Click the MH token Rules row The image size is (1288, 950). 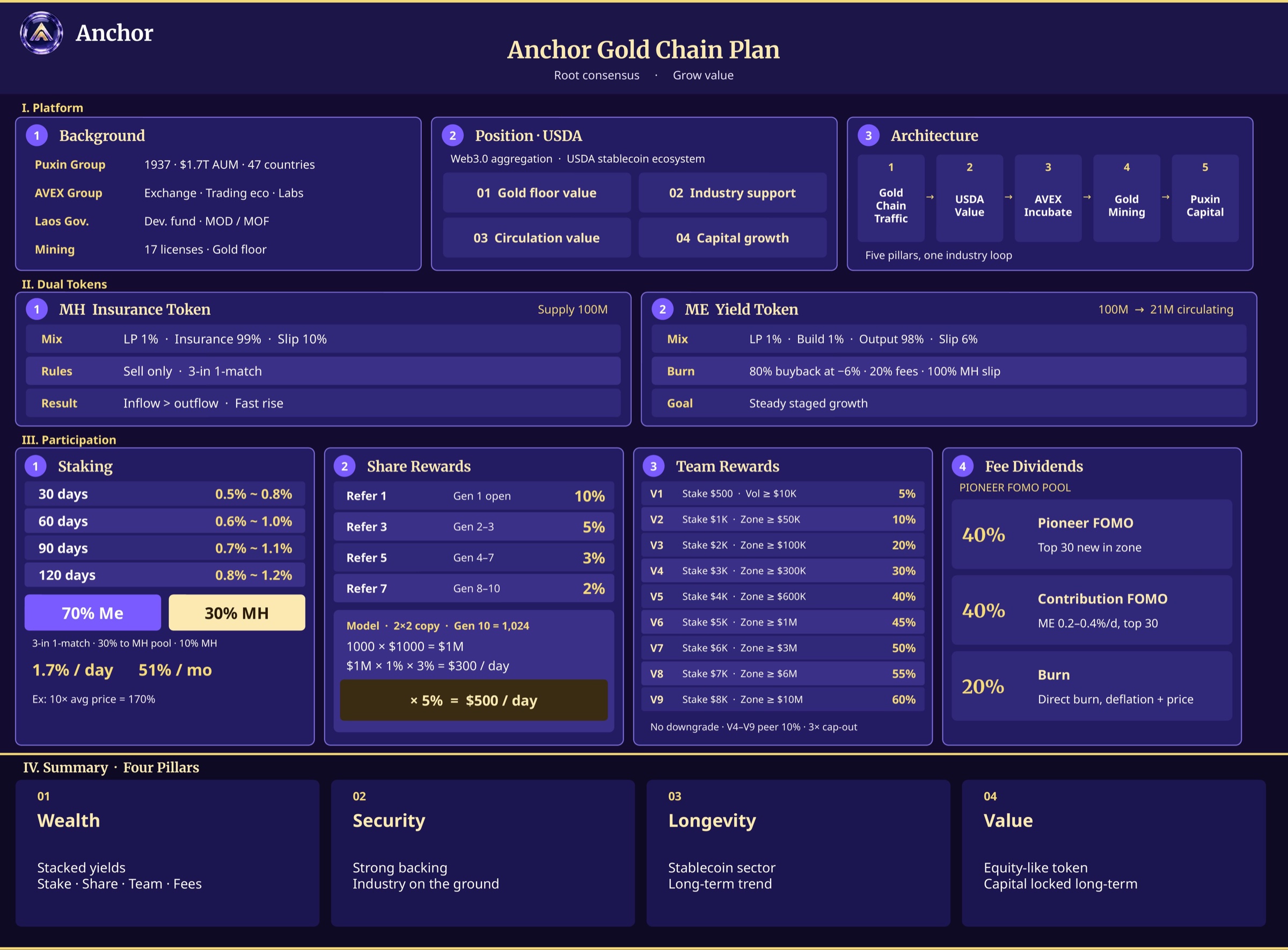tap(323, 372)
